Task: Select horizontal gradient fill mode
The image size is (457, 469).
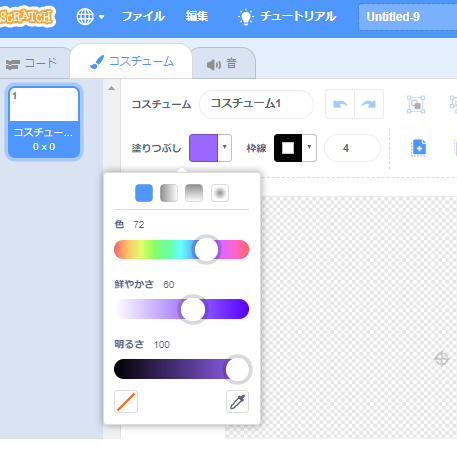Action: click(169, 193)
